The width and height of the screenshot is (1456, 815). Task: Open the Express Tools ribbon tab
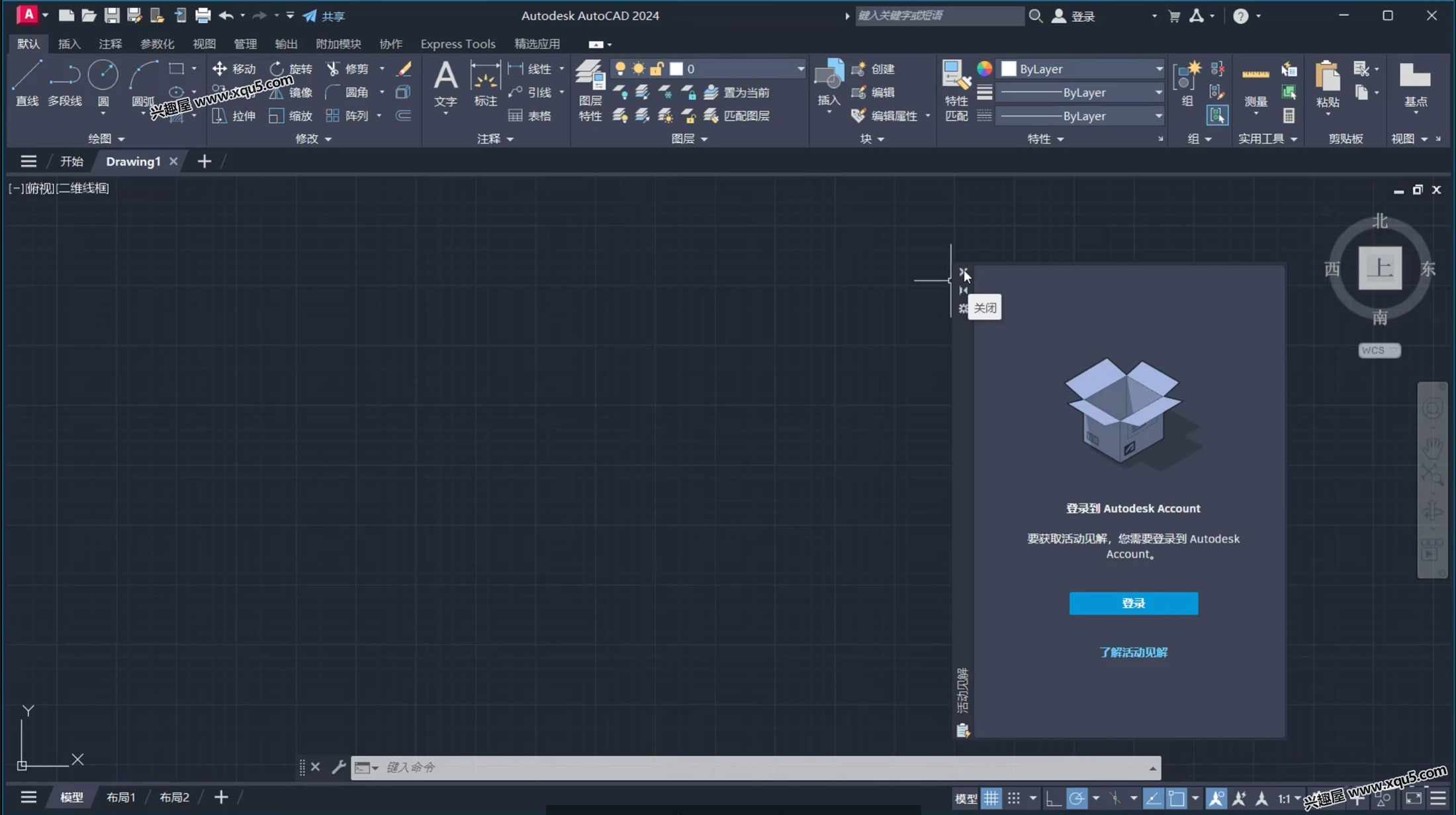coord(457,44)
